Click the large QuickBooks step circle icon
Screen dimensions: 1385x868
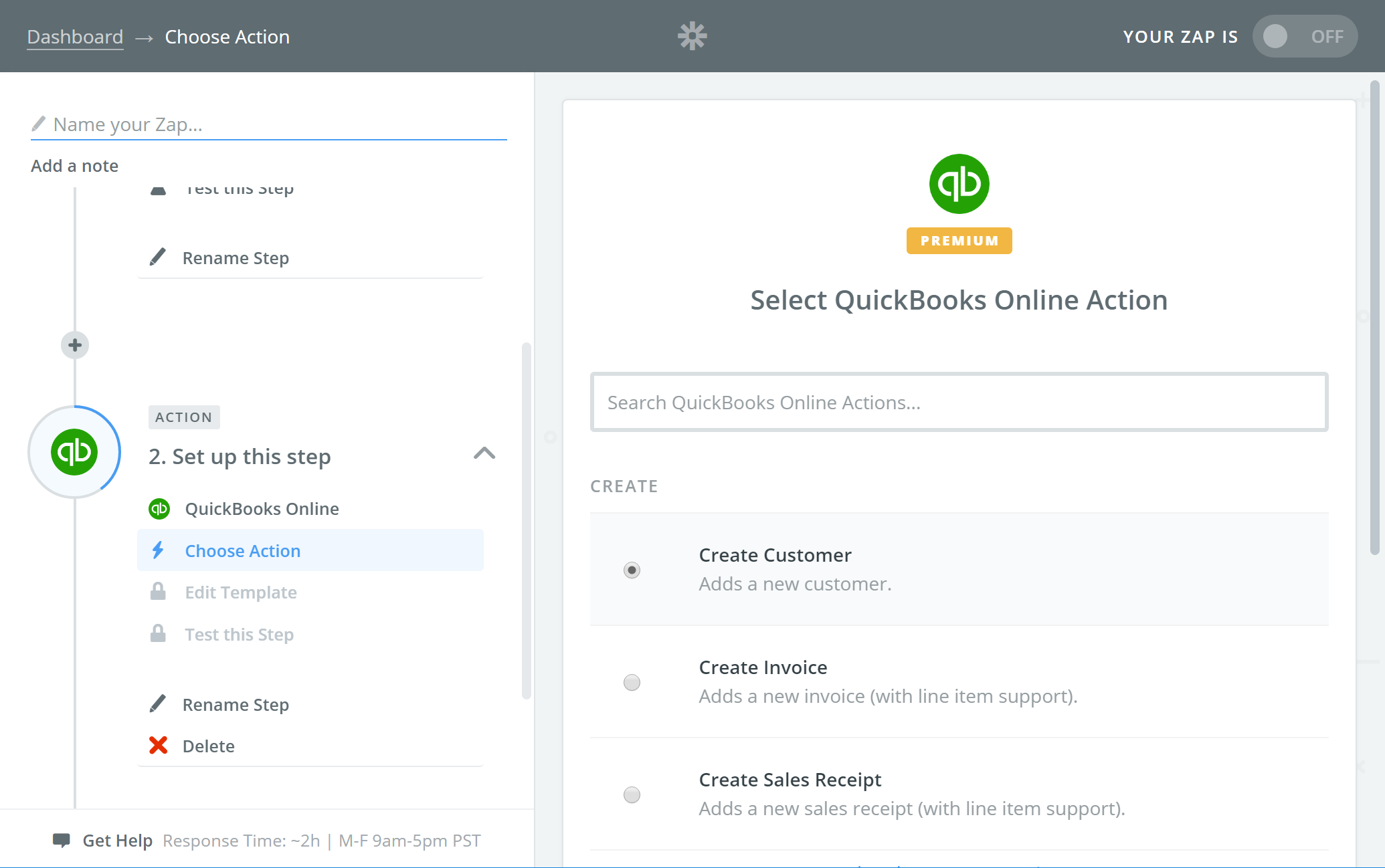tap(74, 452)
